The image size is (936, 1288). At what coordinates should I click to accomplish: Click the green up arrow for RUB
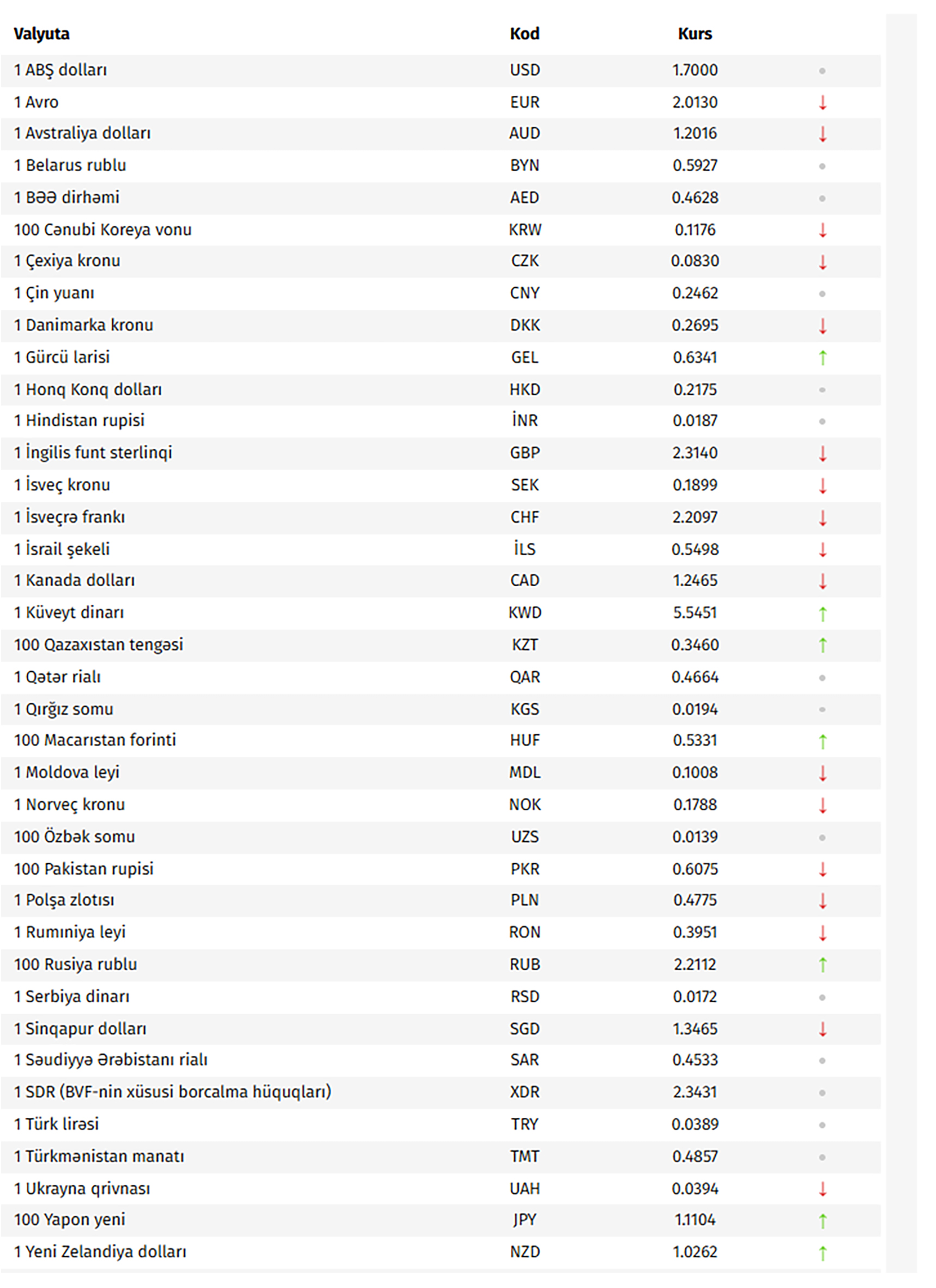point(822,964)
